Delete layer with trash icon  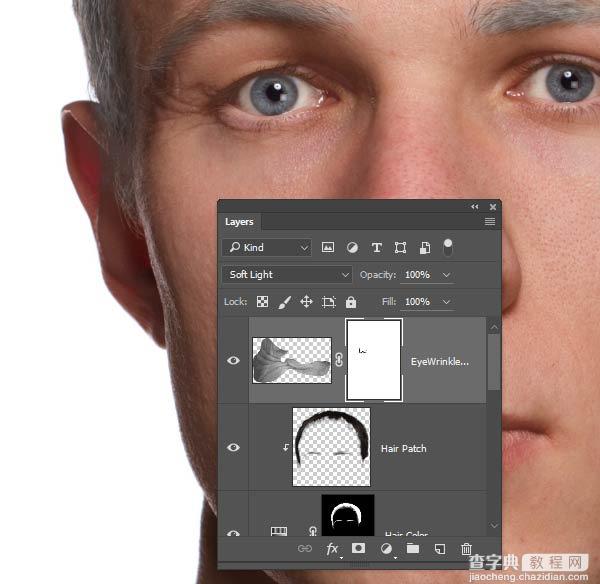(466, 549)
